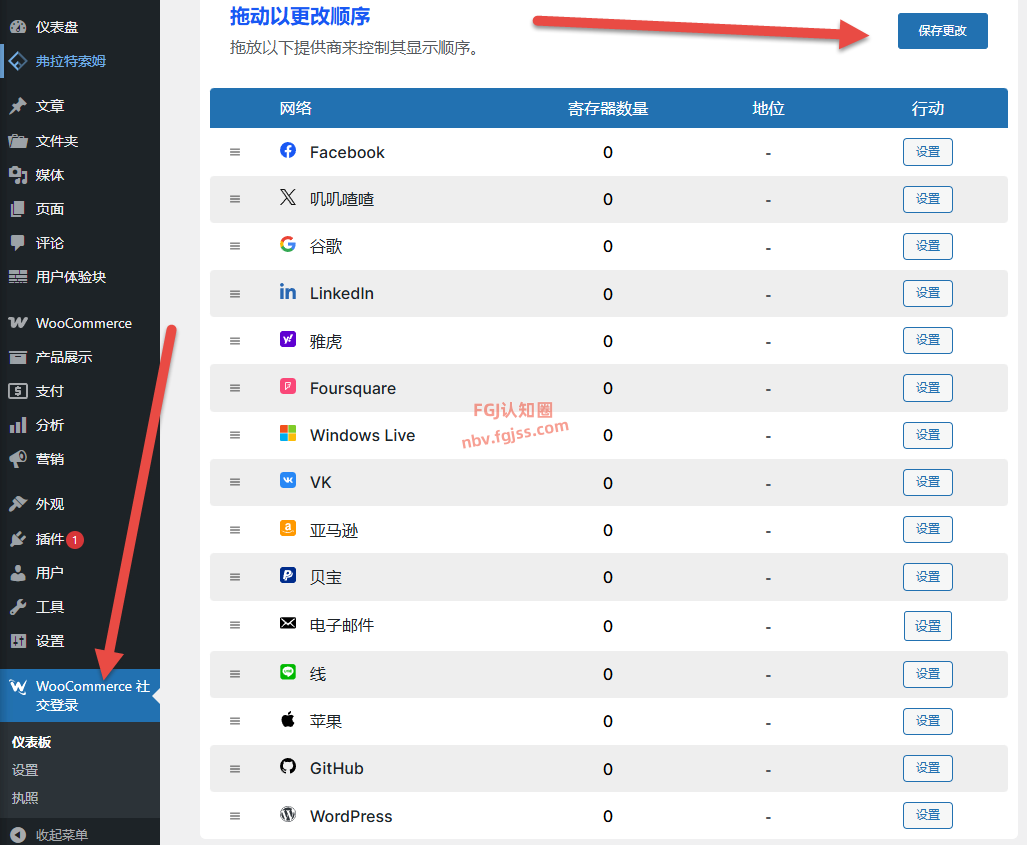The image size is (1027, 845).
Task: Collapse the sidebar with 收起菜单
Action: click(x=61, y=834)
